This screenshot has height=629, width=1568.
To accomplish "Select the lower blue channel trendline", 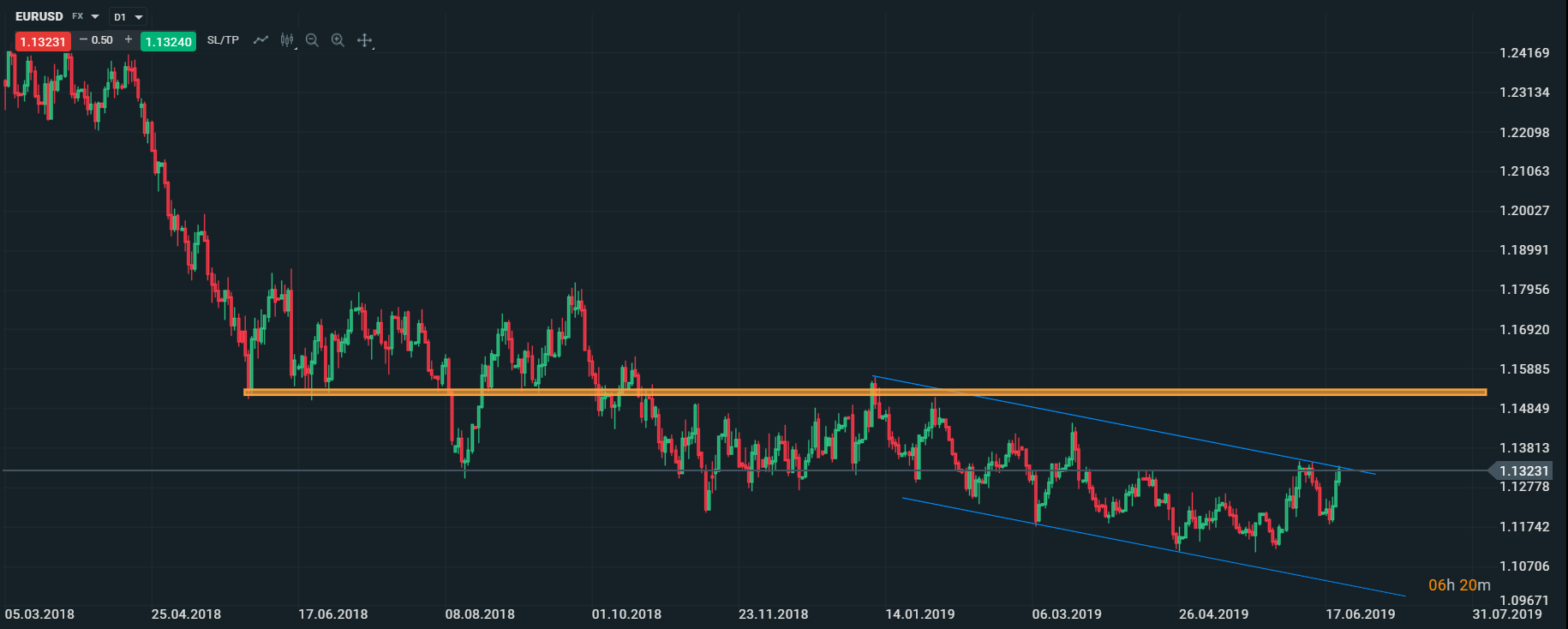I will click(1153, 547).
